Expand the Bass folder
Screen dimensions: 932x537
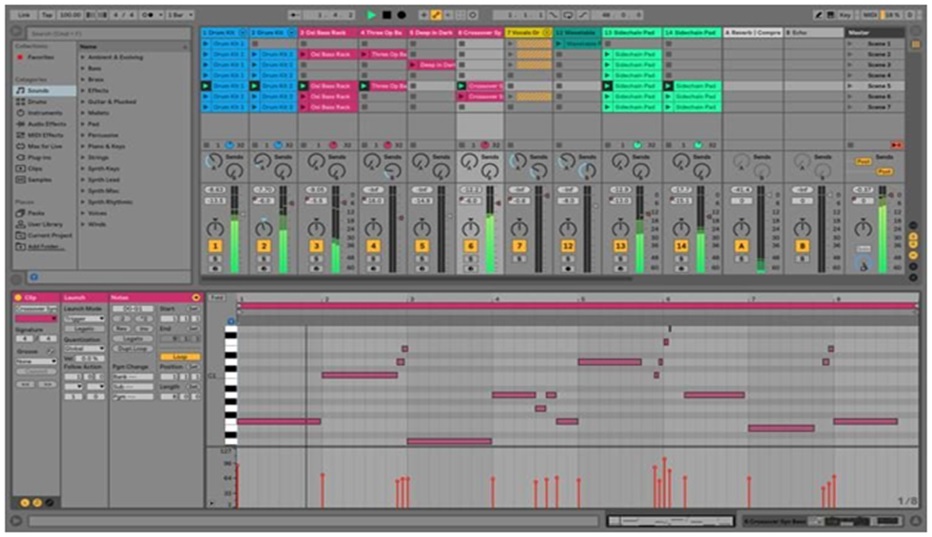(83, 68)
